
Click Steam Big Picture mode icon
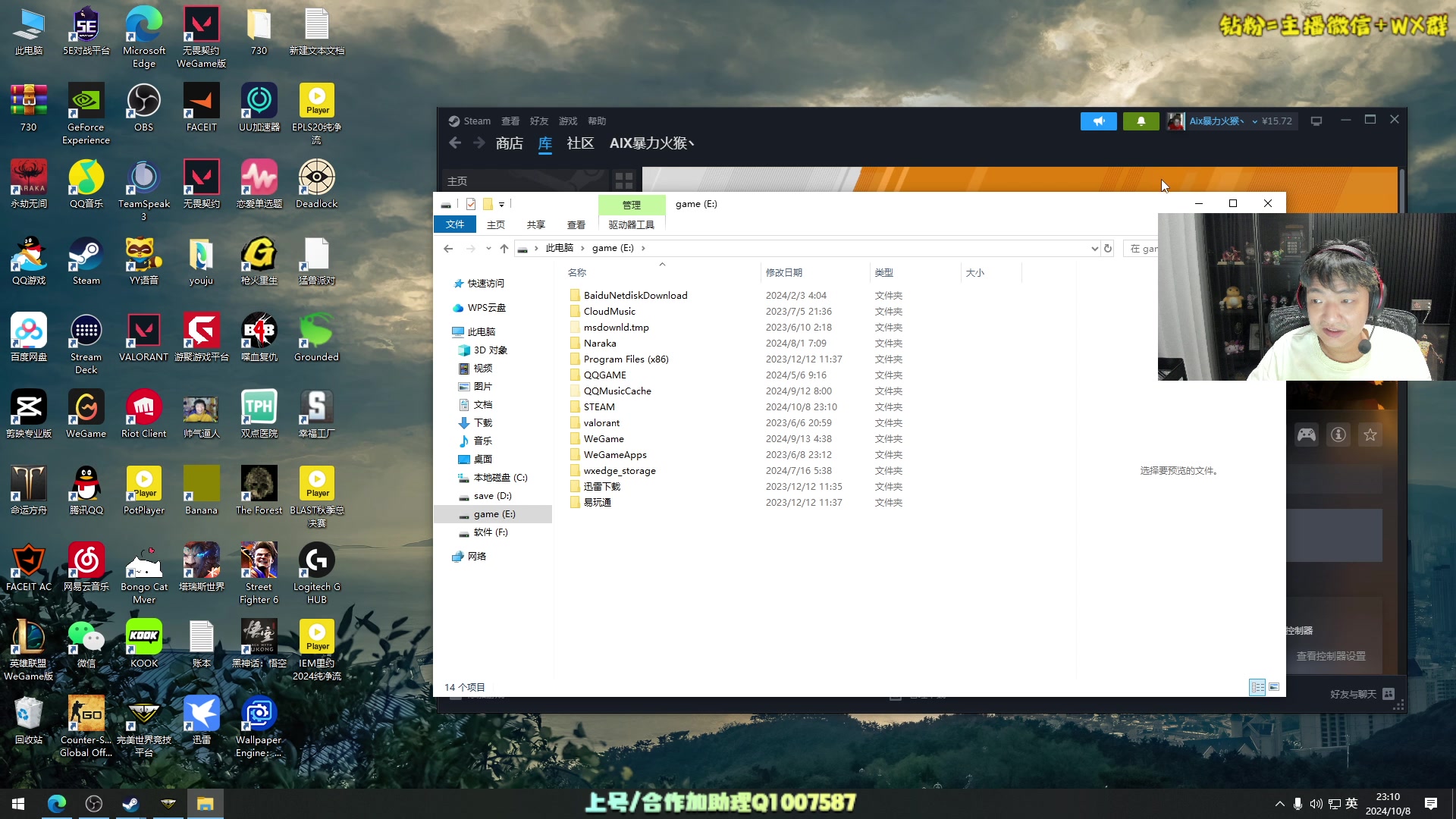click(x=1316, y=121)
